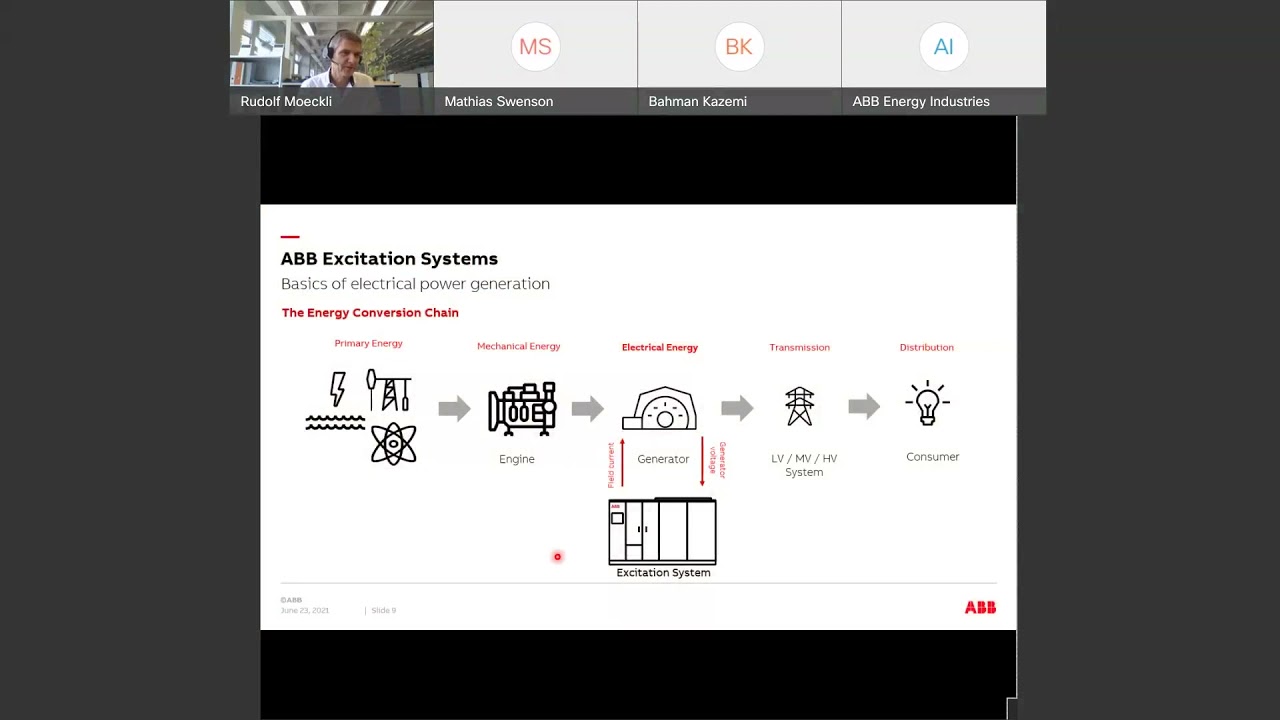Click 'Basics of electrical power generation' subtitle
Viewport: 1280px width, 720px height.
(x=415, y=284)
